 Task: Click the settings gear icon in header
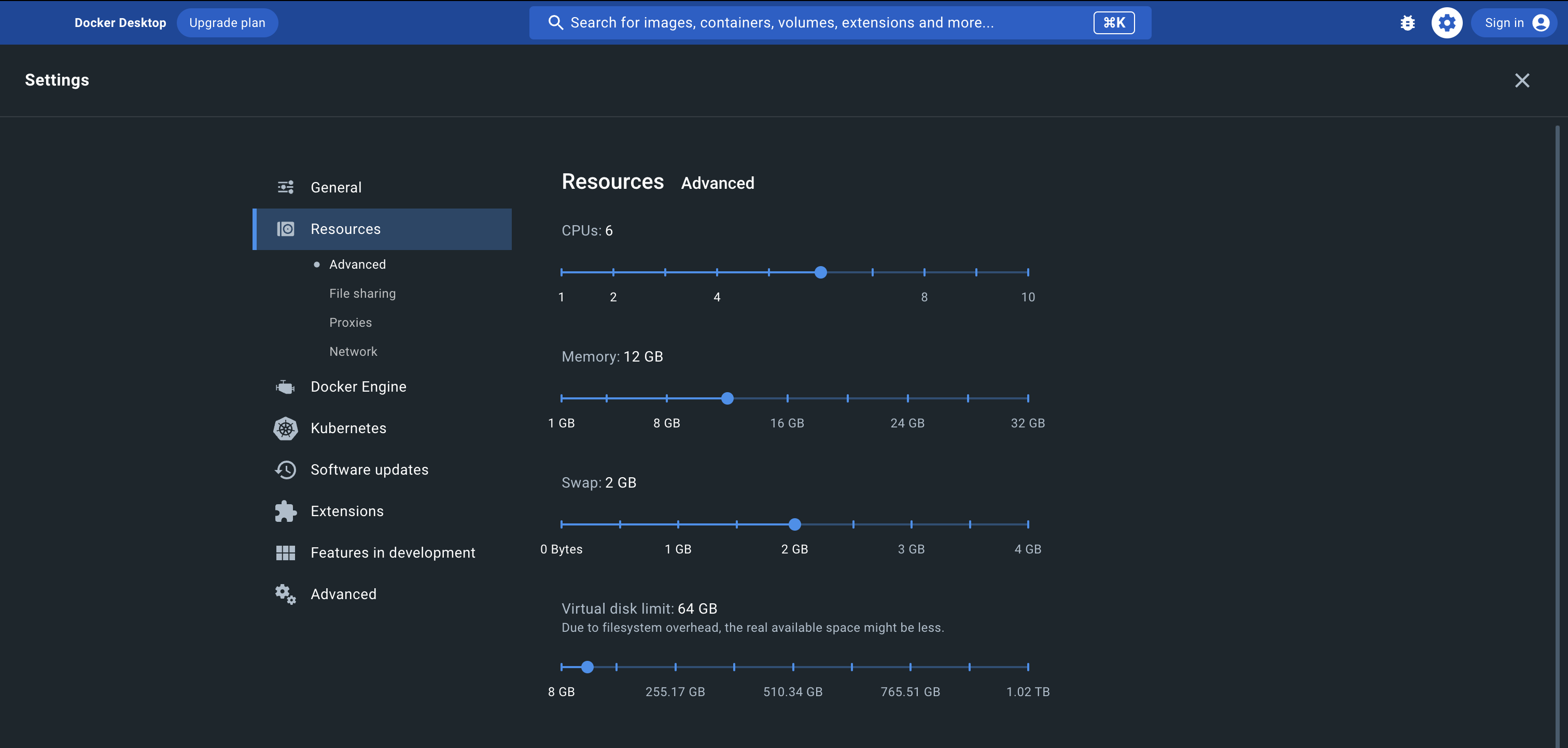tap(1447, 23)
